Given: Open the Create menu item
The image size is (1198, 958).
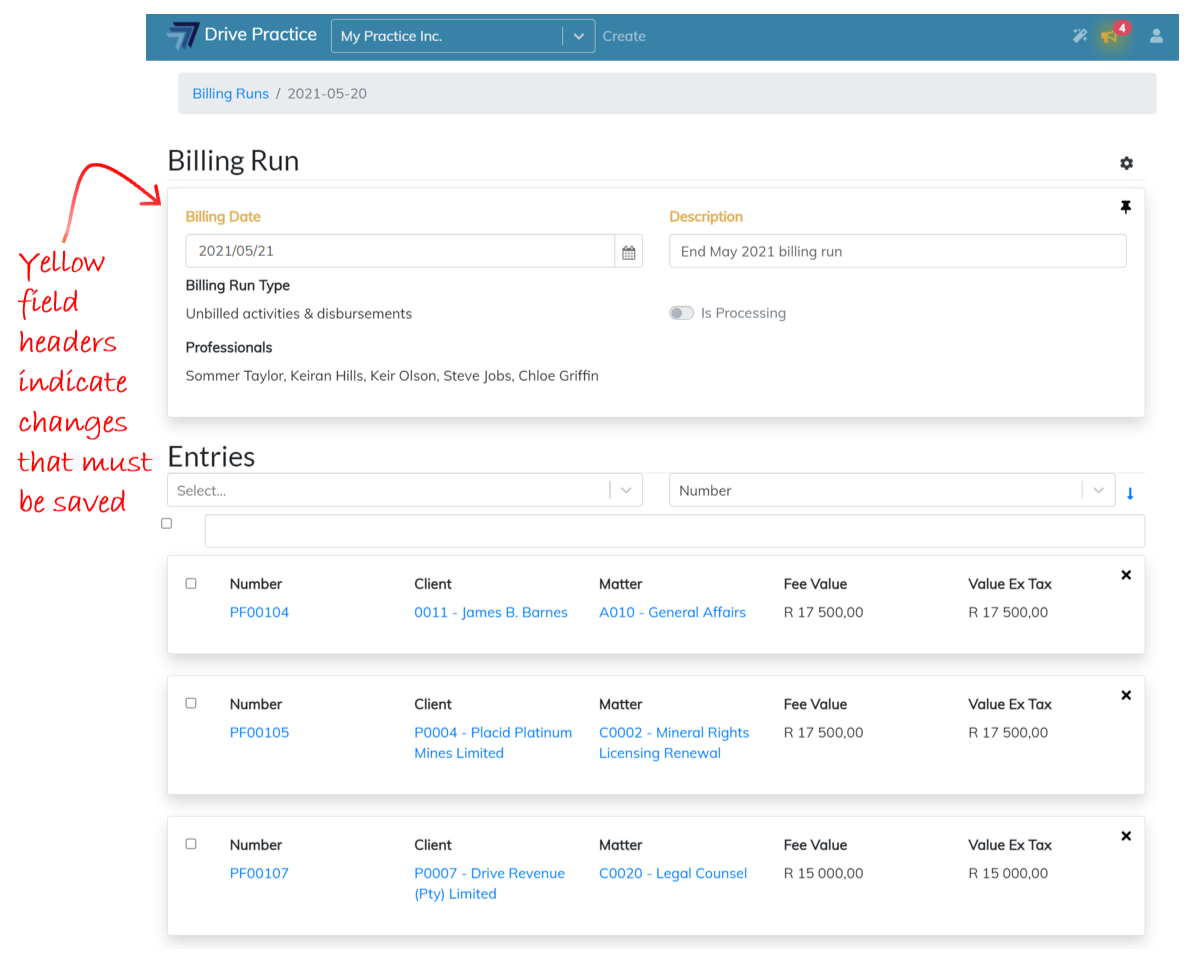Looking at the screenshot, I should coord(624,36).
